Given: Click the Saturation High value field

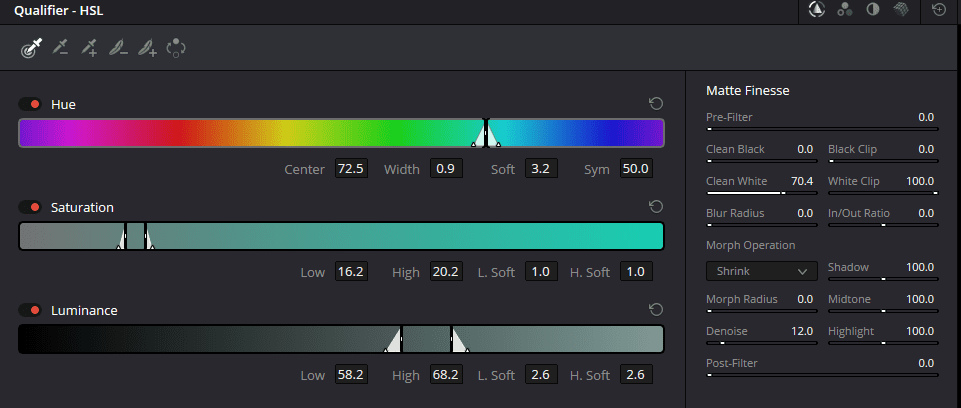Looking at the screenshot, I should point(446,271).
